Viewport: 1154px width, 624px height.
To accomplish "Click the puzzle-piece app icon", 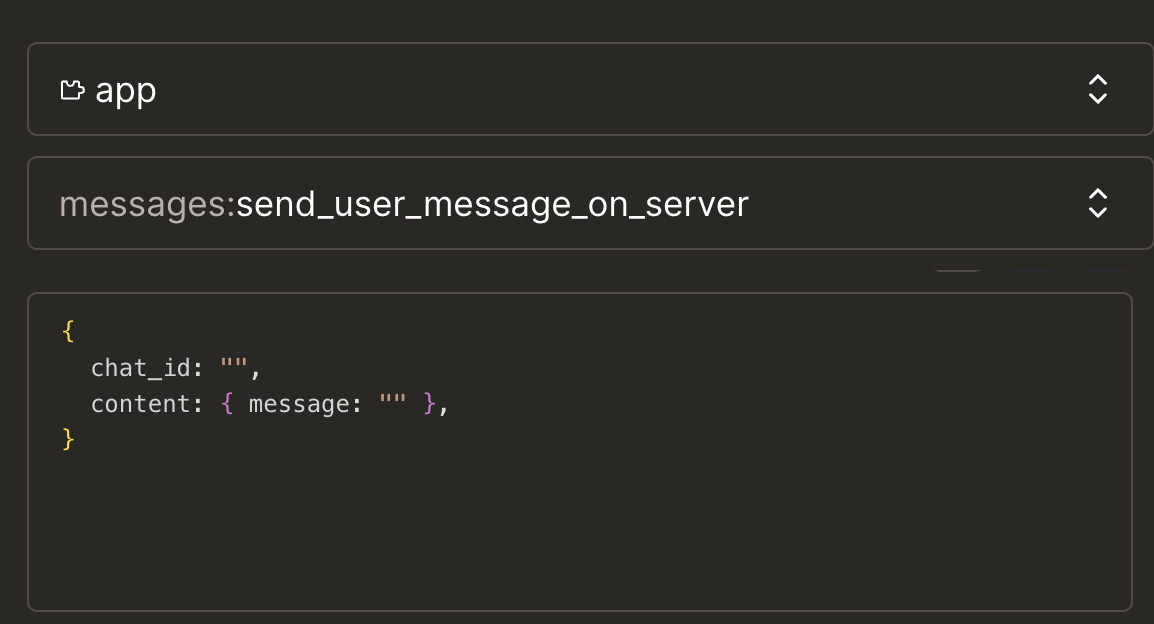I will 72,91.
